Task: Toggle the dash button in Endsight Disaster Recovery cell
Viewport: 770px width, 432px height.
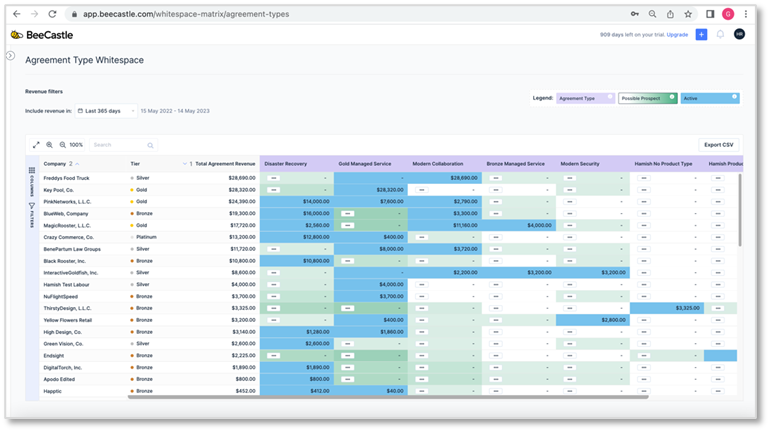Action: click(x=274, y=355)
